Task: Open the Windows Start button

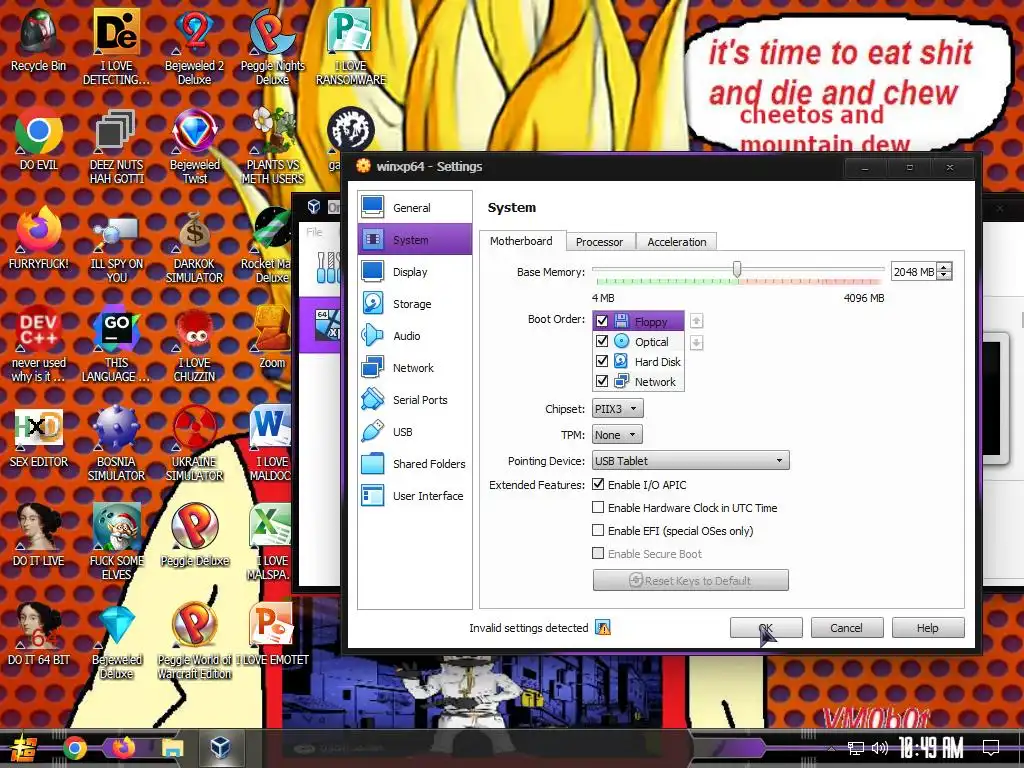Action: pos(24,748)
